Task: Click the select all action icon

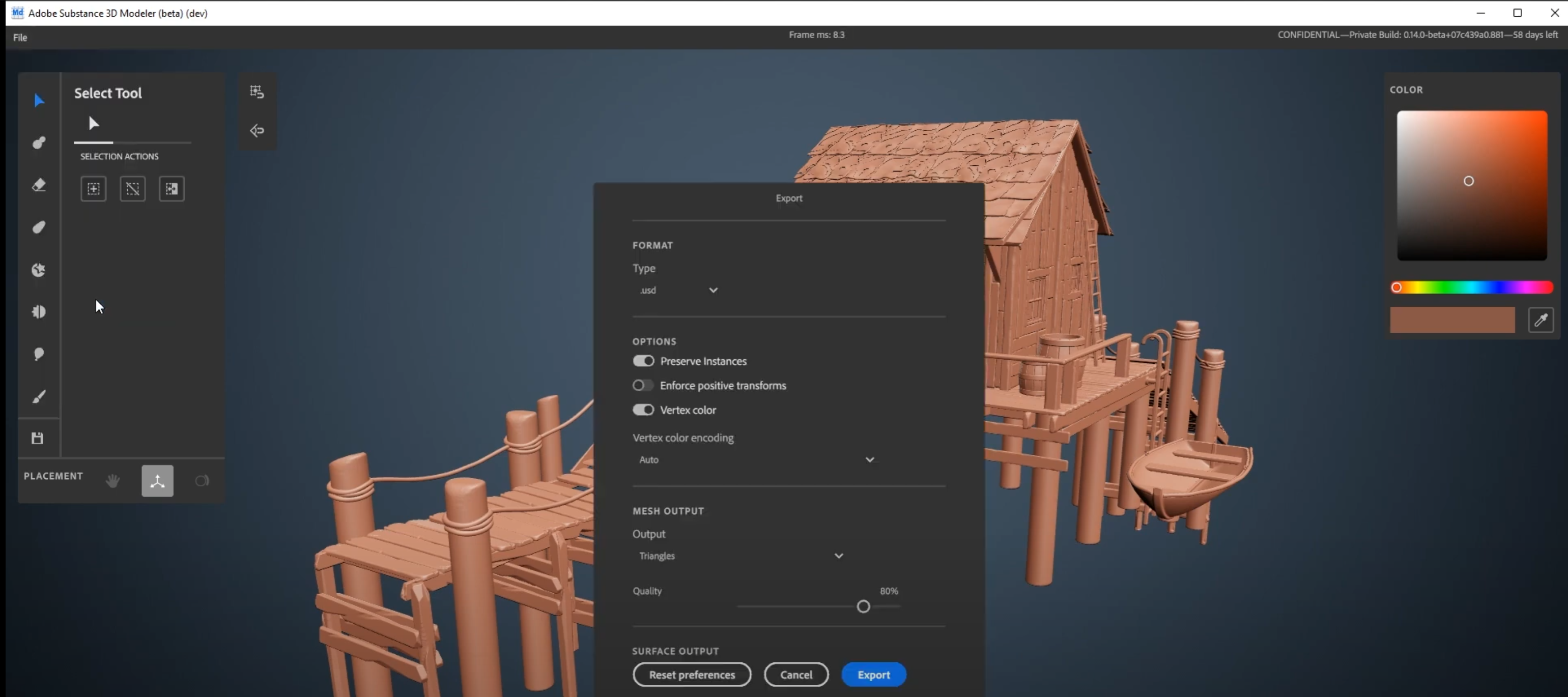Action: [93, 189]
